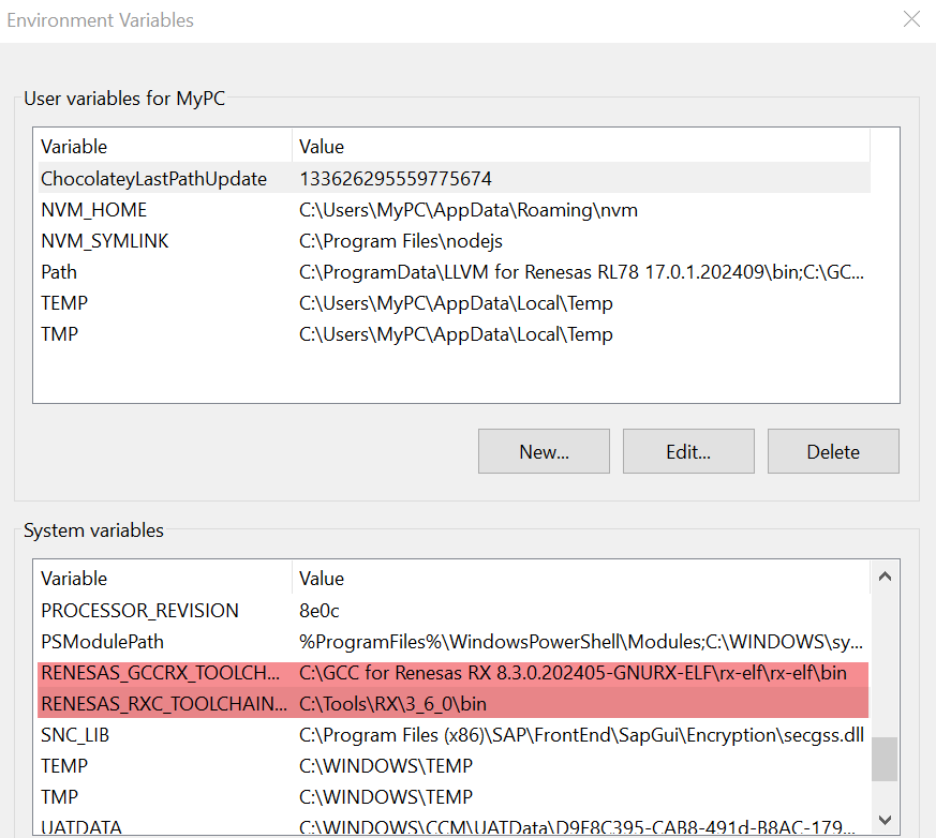Image resolution: width=936 pixels, height=839 pixels.
Task: Select the user TEMP variable with AppData path
Action: pyautogui.click(x=454, y=303)
